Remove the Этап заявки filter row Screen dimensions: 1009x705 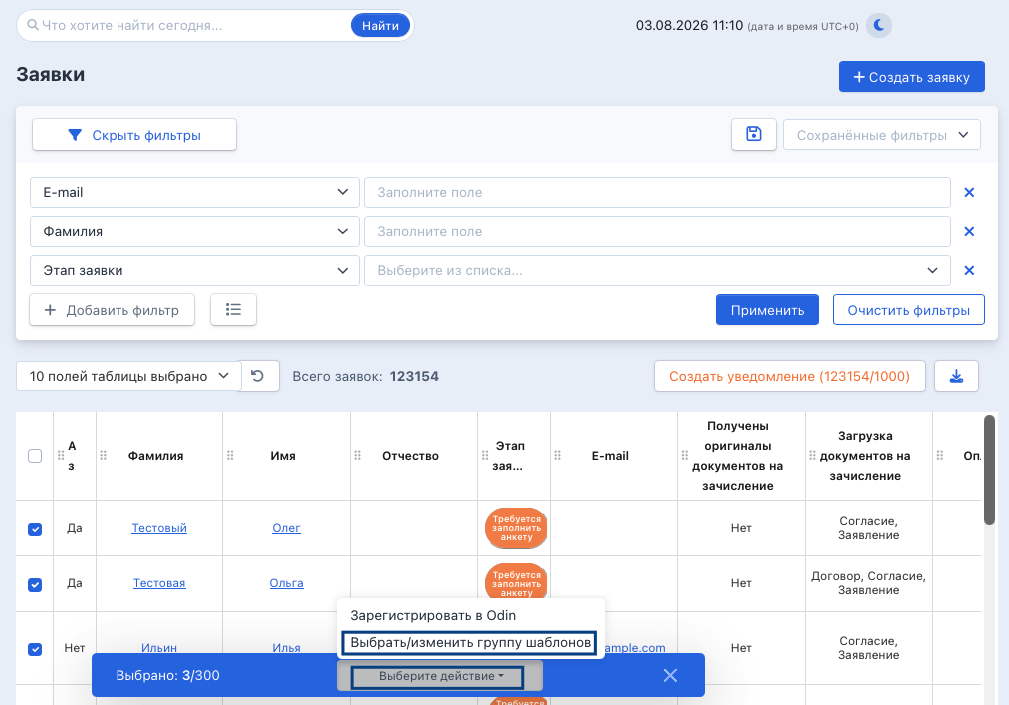click(969, 271)
